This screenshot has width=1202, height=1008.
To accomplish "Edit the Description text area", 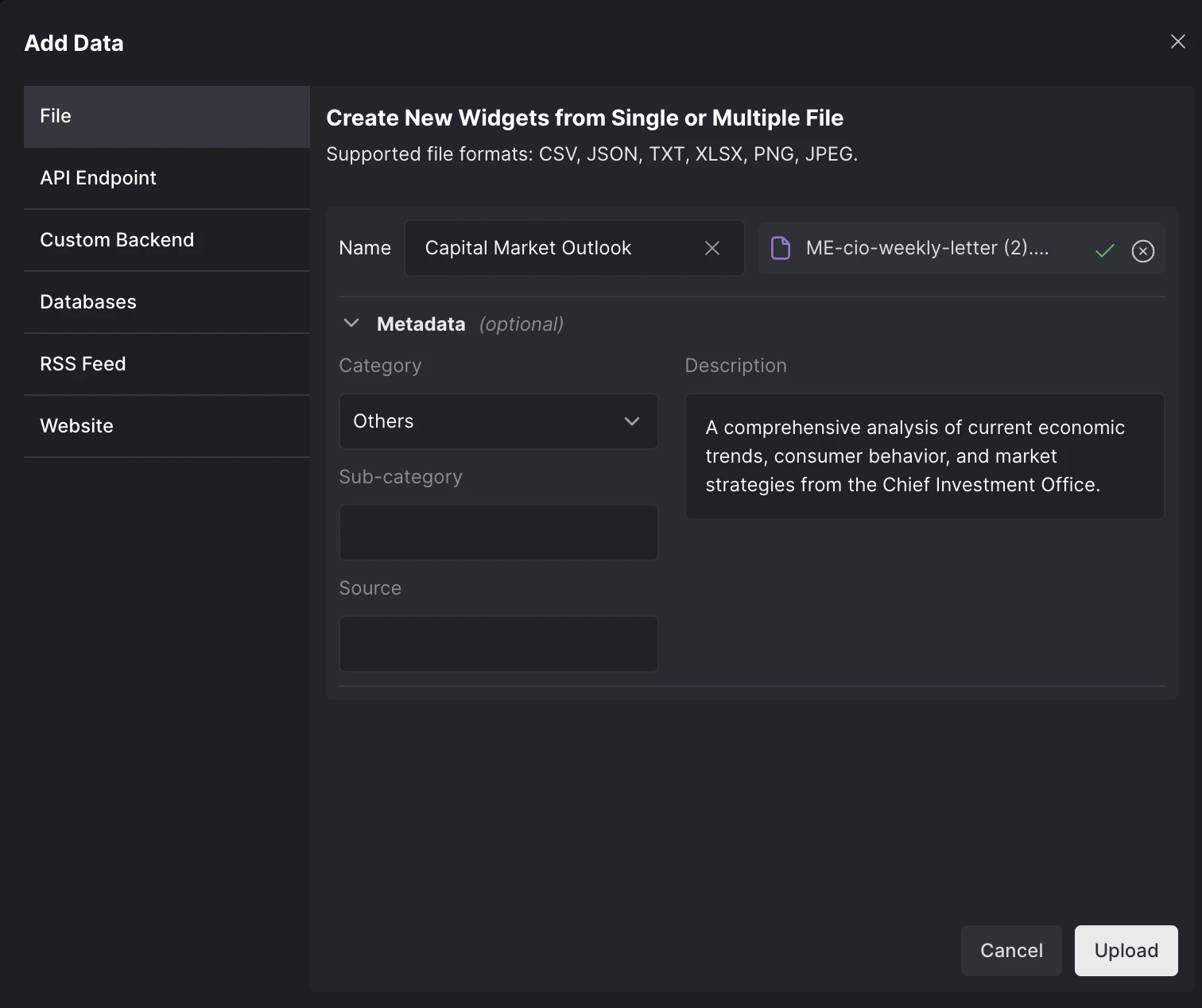I will pyautogui.click(x=925, y=456).
